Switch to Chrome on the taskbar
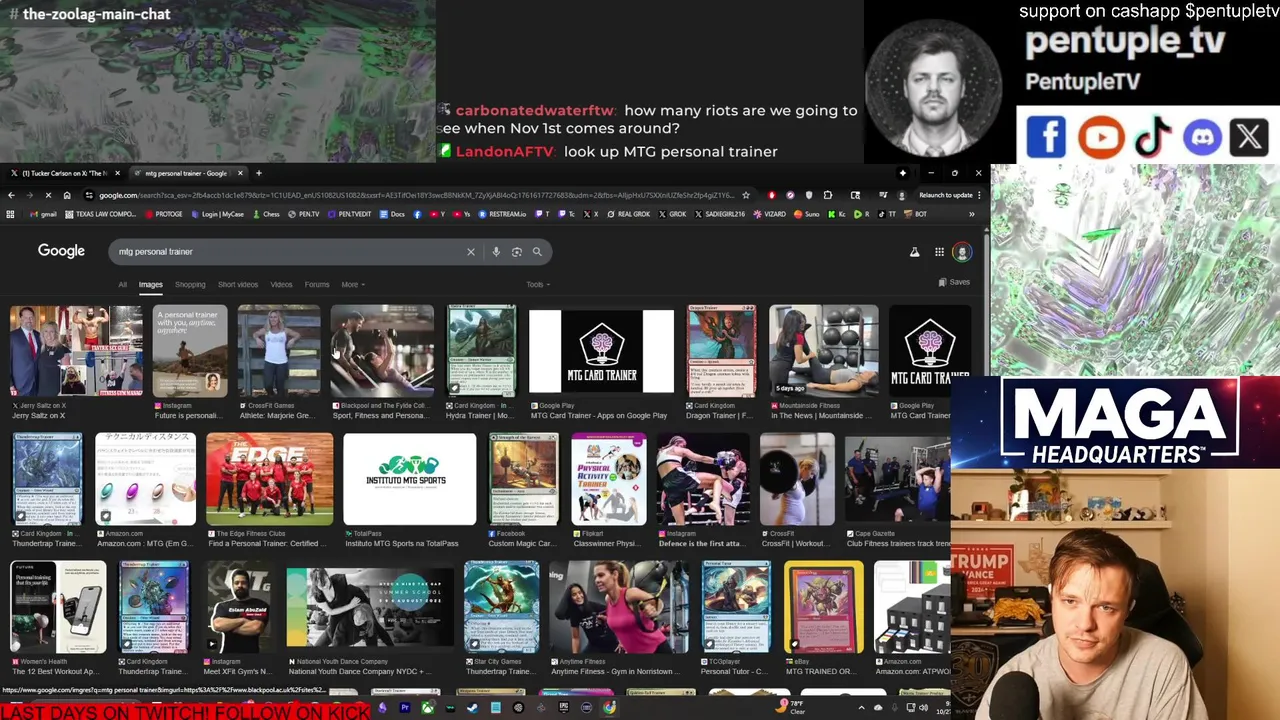 609,708
